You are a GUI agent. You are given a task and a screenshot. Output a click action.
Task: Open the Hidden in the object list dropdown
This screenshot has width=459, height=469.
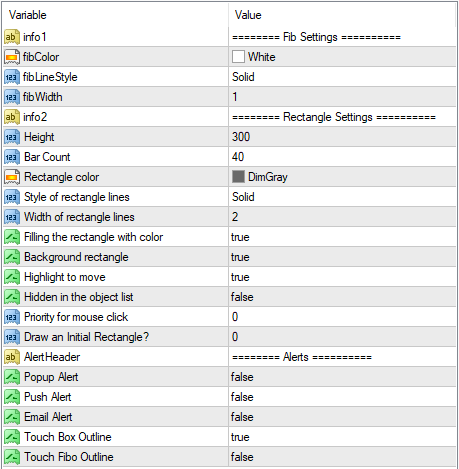[342, 297]
